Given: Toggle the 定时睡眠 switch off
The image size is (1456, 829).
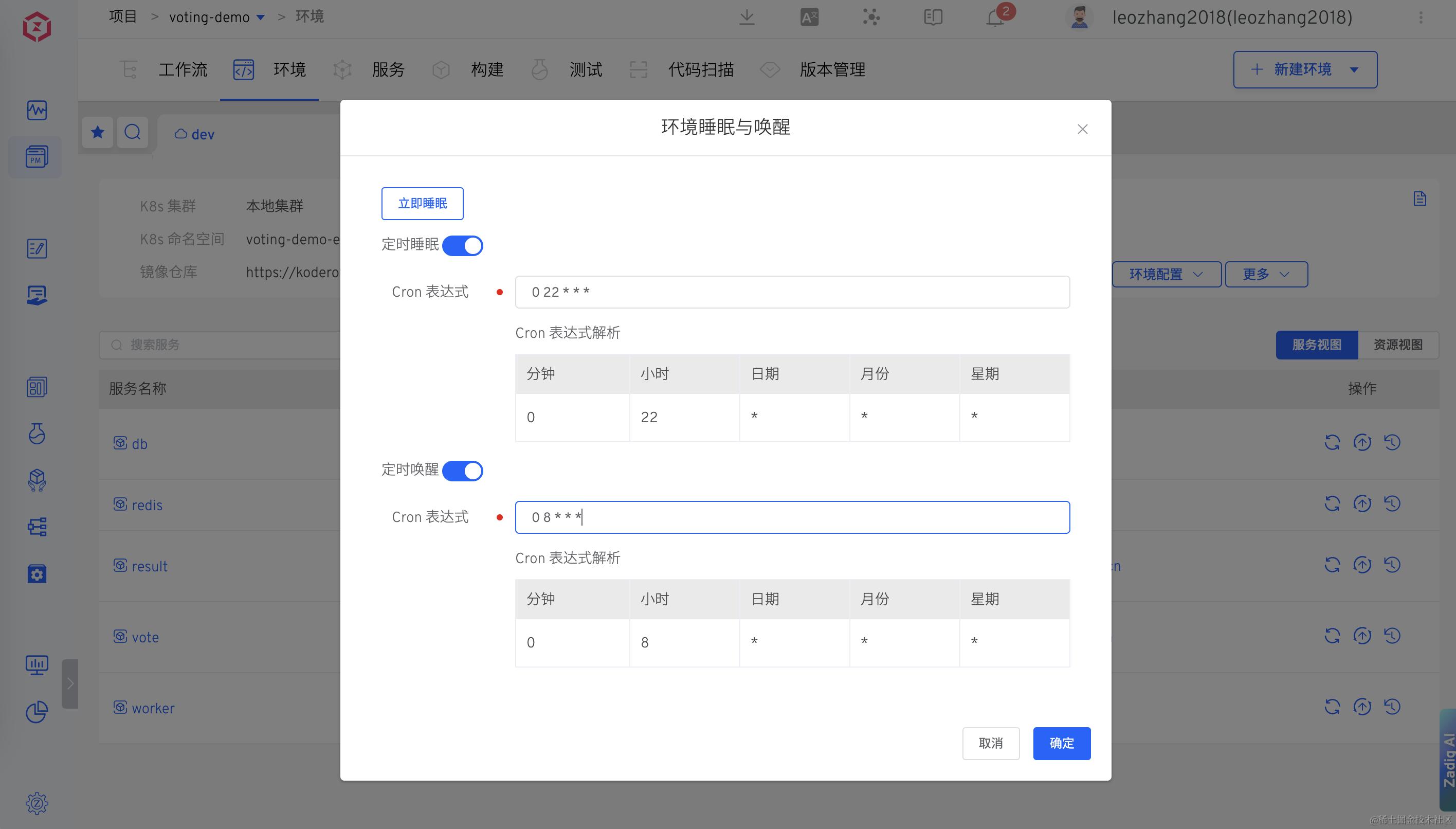Looking at the screenshot, I should (x=462, y=246).
